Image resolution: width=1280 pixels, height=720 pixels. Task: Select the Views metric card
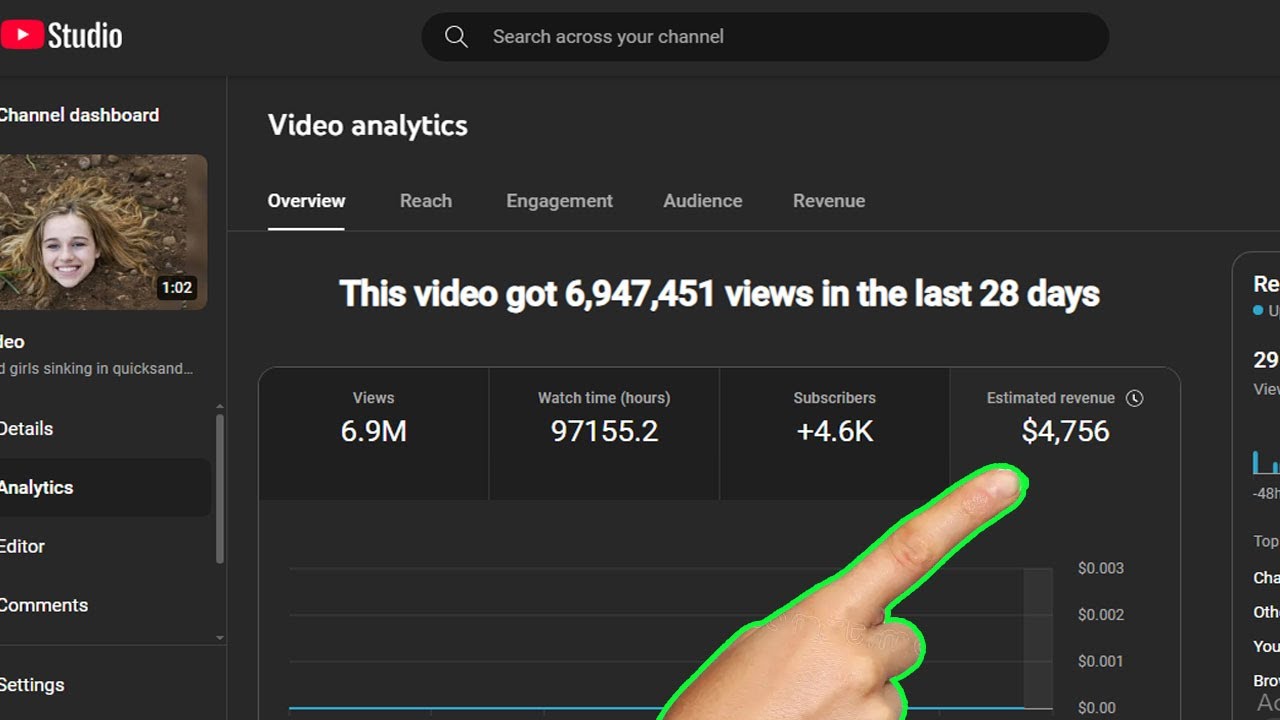(x=374, y=434)
